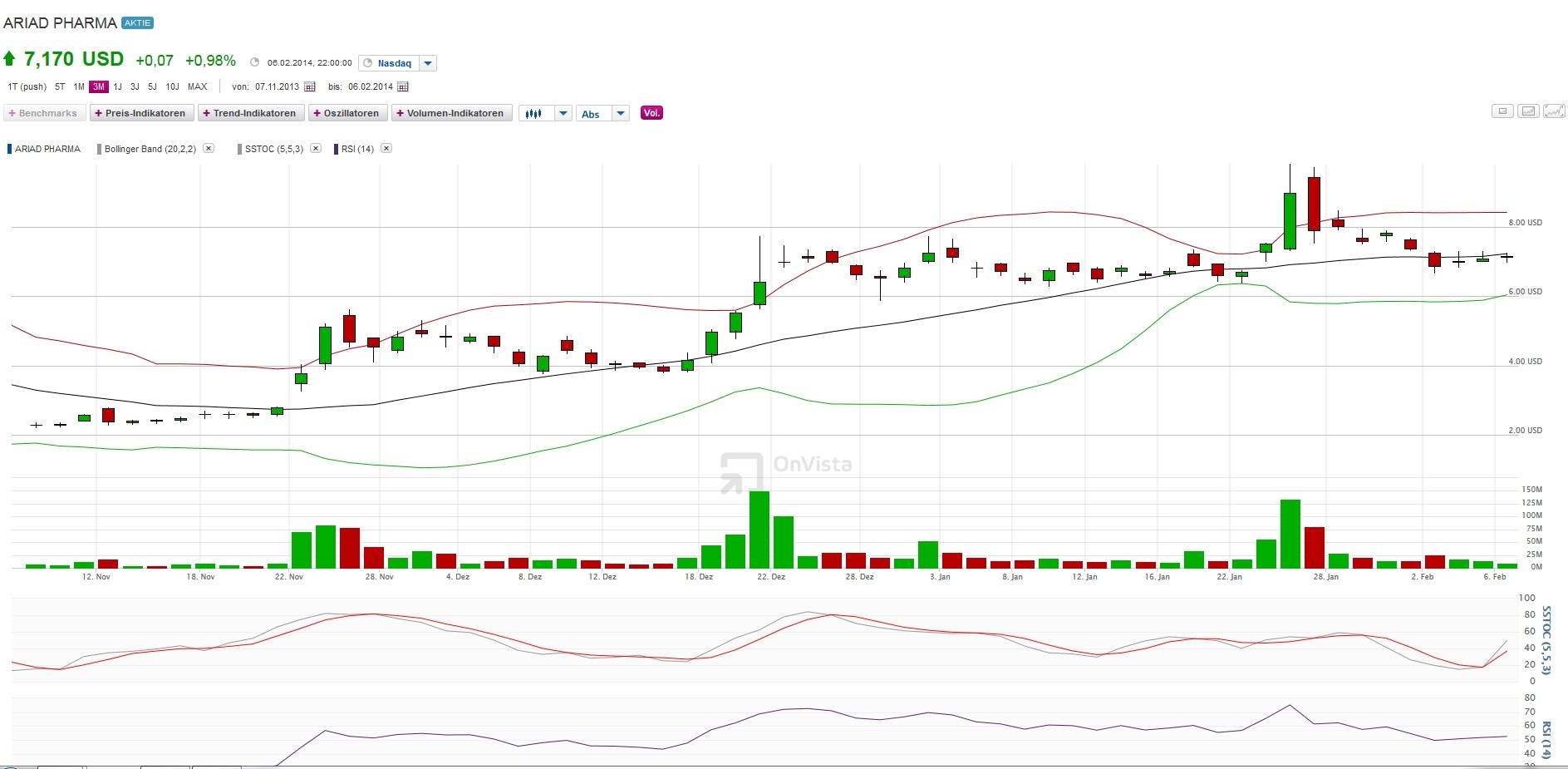This screenshot has width=1568, height=769.
Task: Click the RSI (14) legend color marker
Action: pos(336,149)
